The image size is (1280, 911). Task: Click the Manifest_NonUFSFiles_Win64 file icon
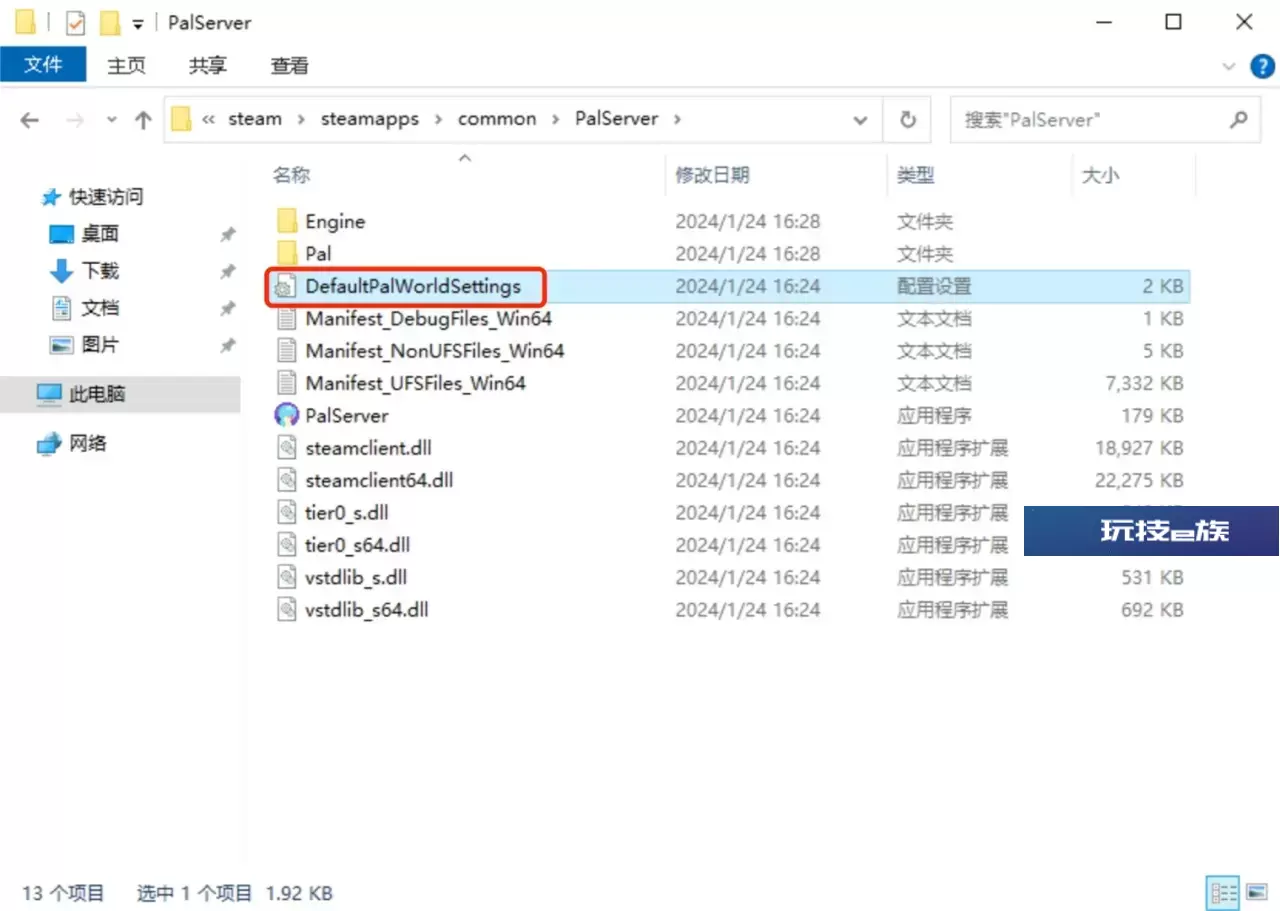(x=287, y=351)
